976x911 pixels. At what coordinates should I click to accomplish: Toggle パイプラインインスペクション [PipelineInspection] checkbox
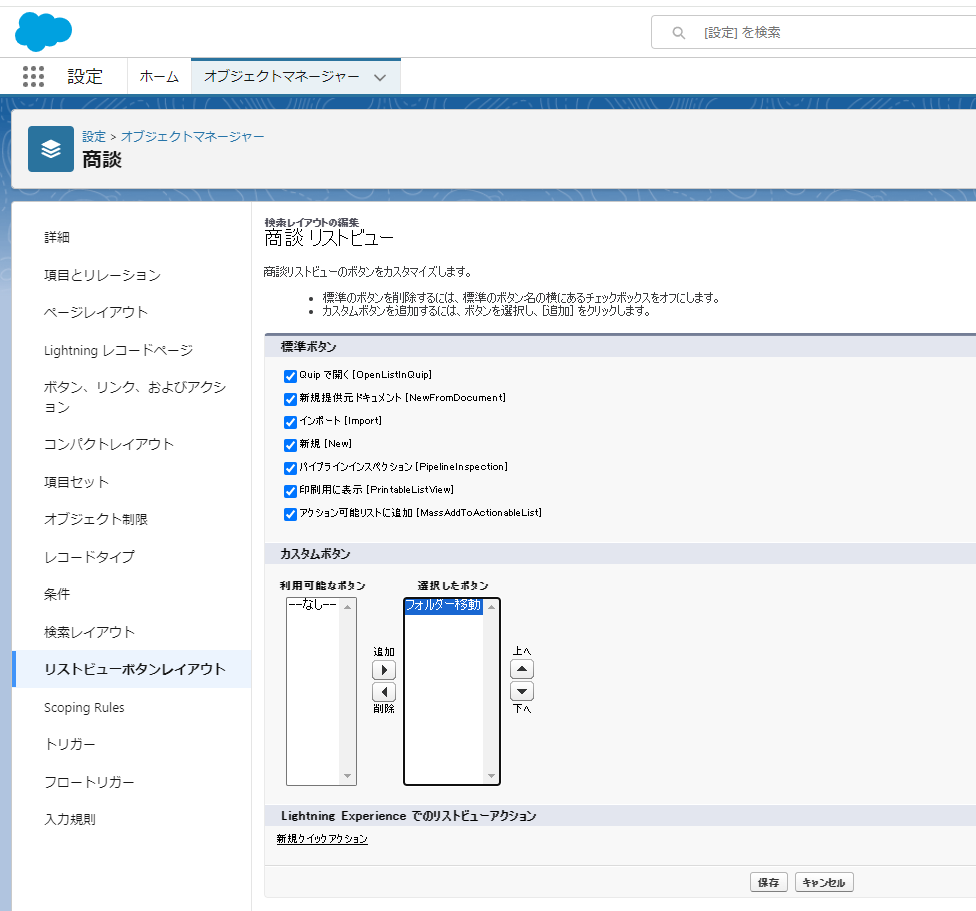tap(290, 468)
